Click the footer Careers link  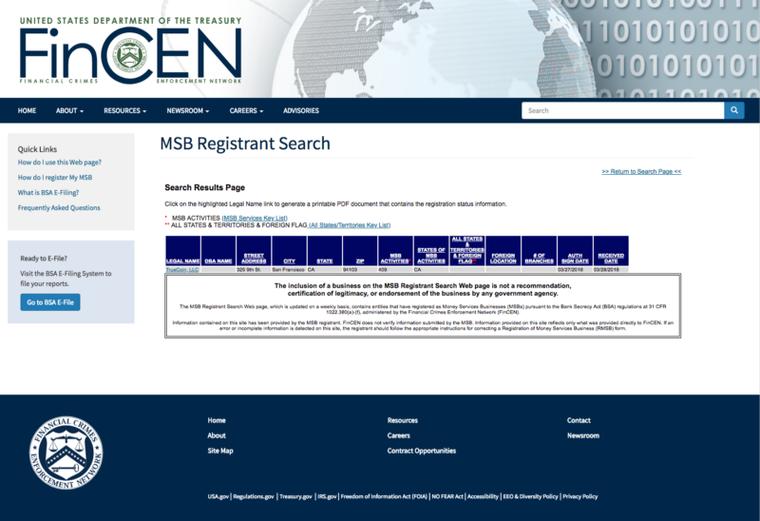(x=398, y=435)
